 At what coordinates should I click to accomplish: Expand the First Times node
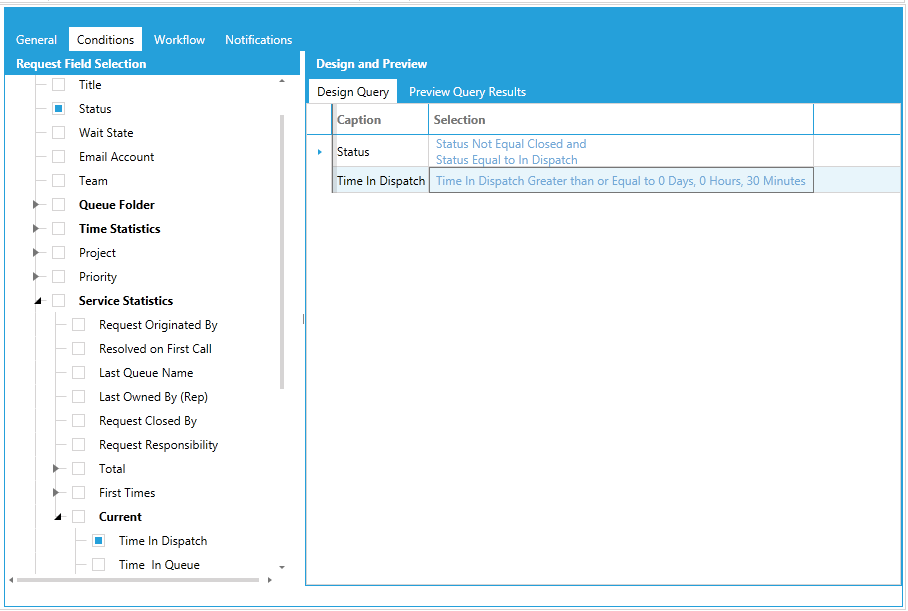pos(56,493)
